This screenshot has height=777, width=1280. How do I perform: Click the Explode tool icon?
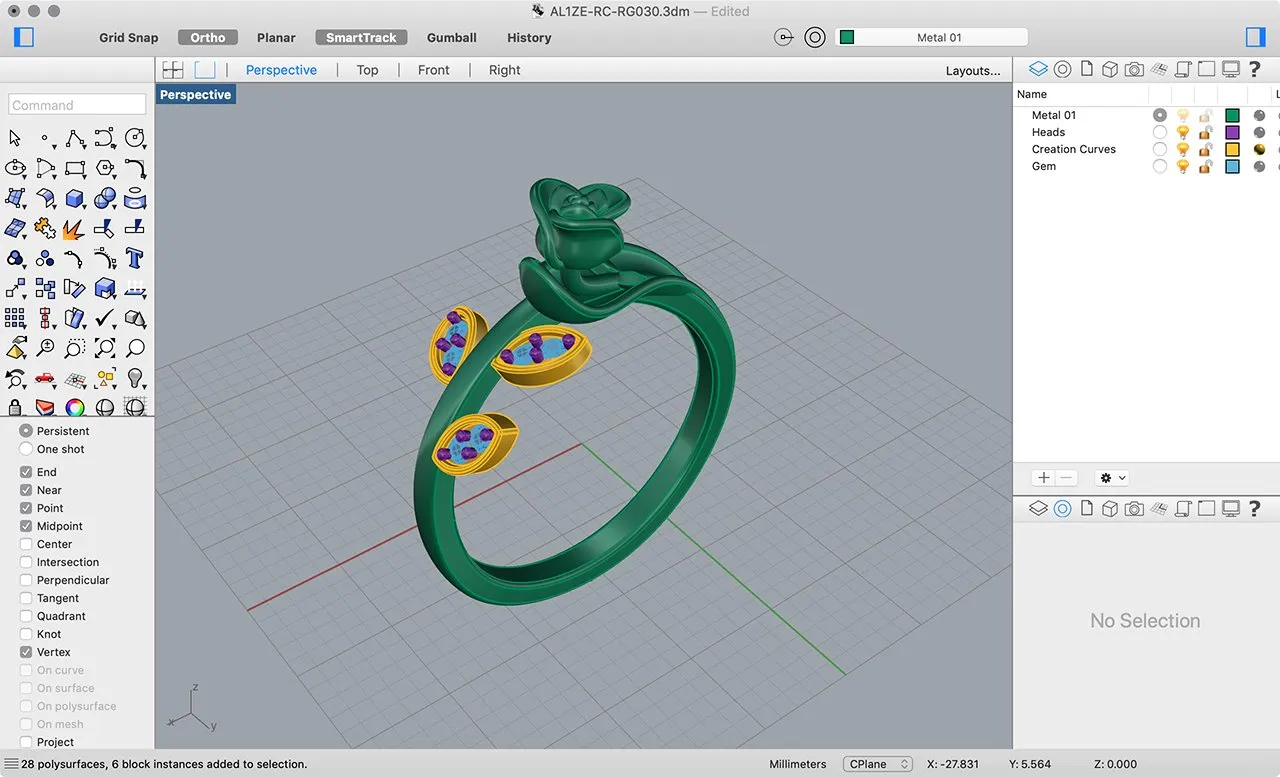75,228
